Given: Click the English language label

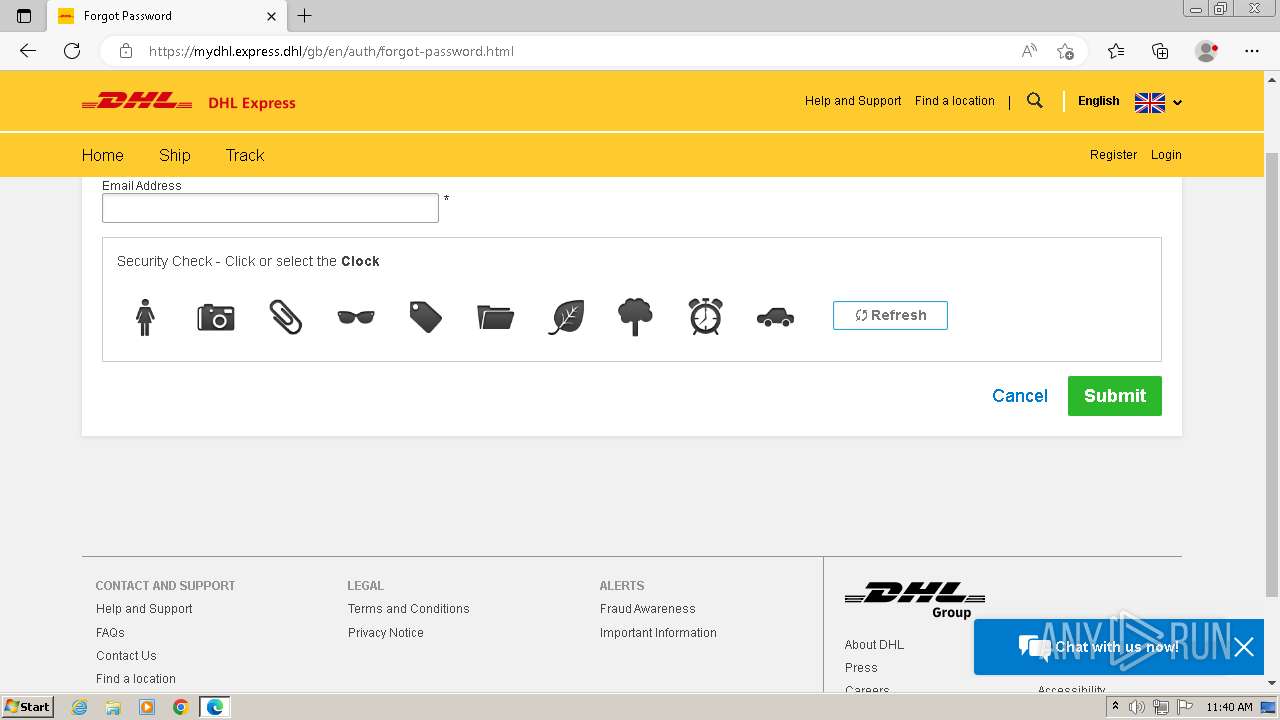Looking at the screenshot, I should [1099, 101].
